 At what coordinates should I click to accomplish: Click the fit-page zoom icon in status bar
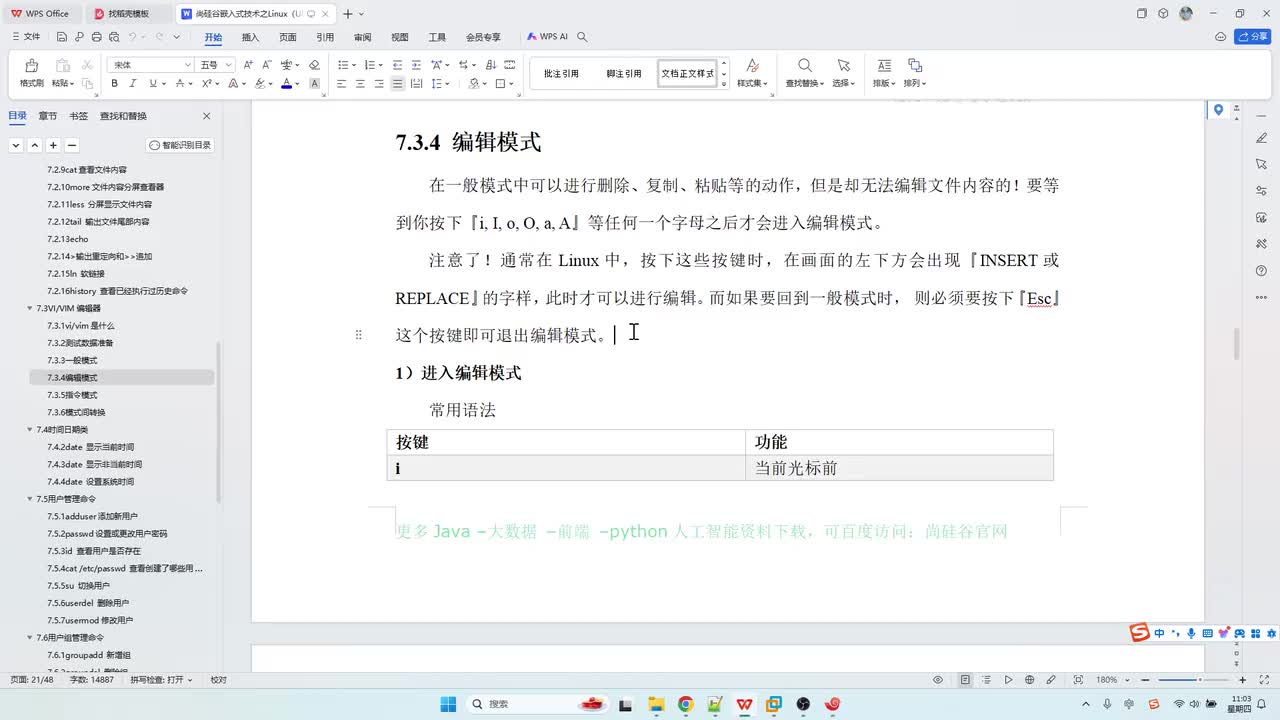(1077, 680)
